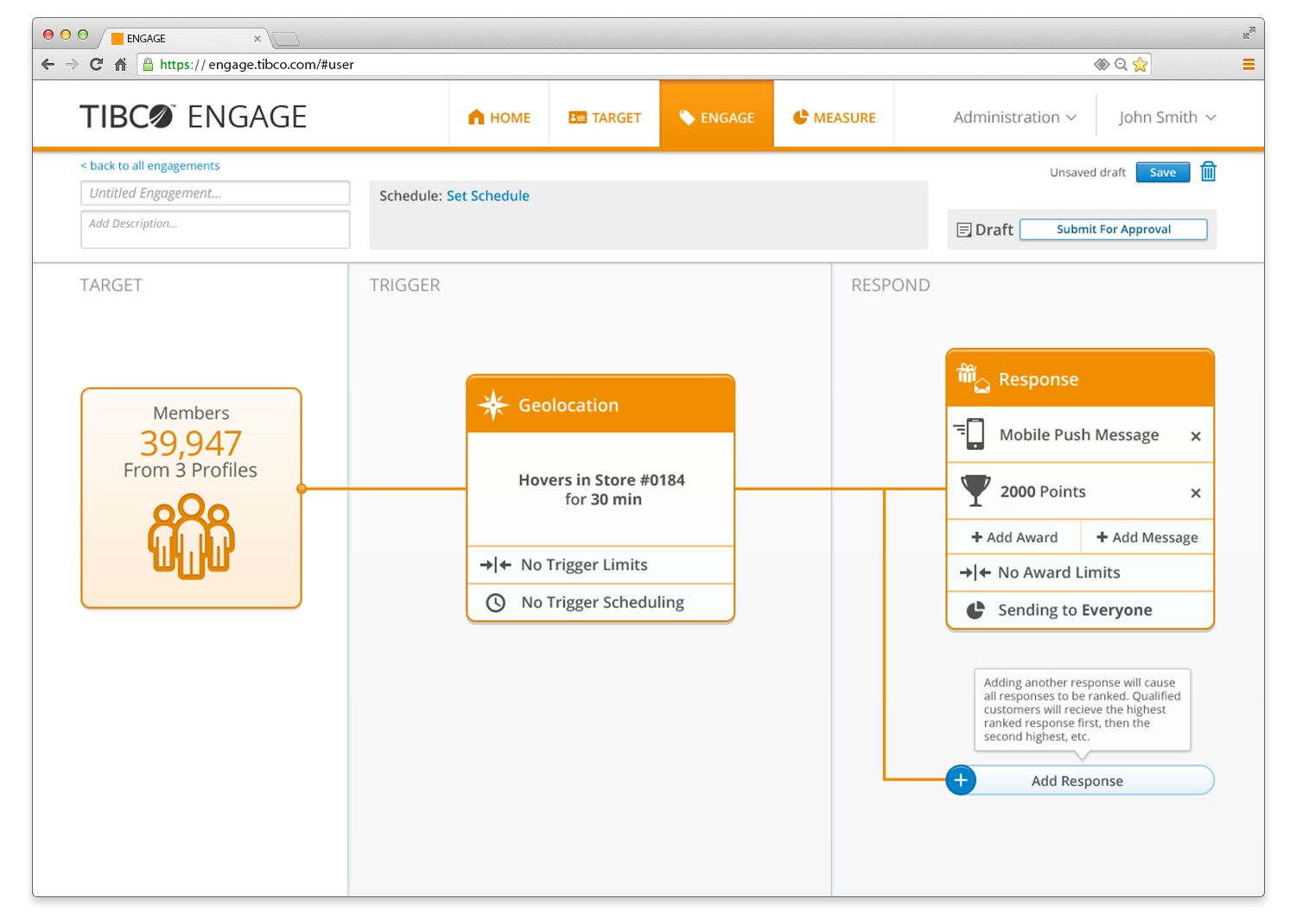Select the Response card header
The width and height of the screenshot is (1296, 924).
1080,378
